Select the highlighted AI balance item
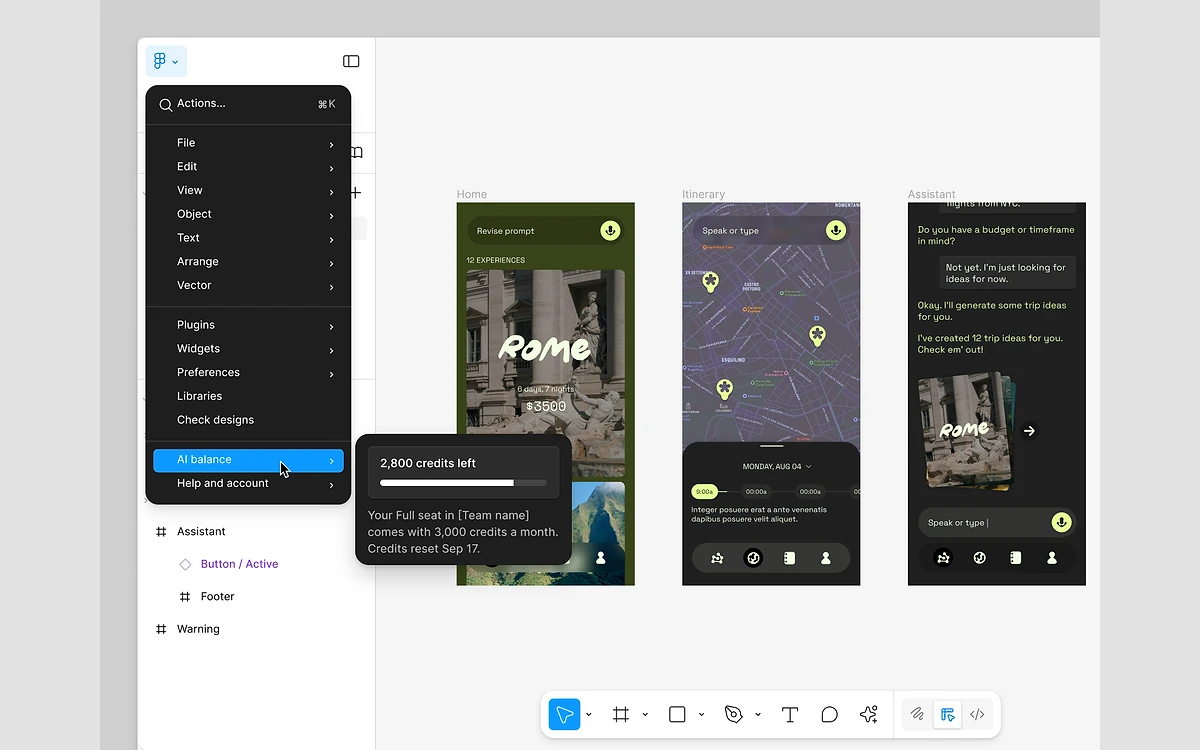This screenshot has height=750, width=1200. pos(248,460)
